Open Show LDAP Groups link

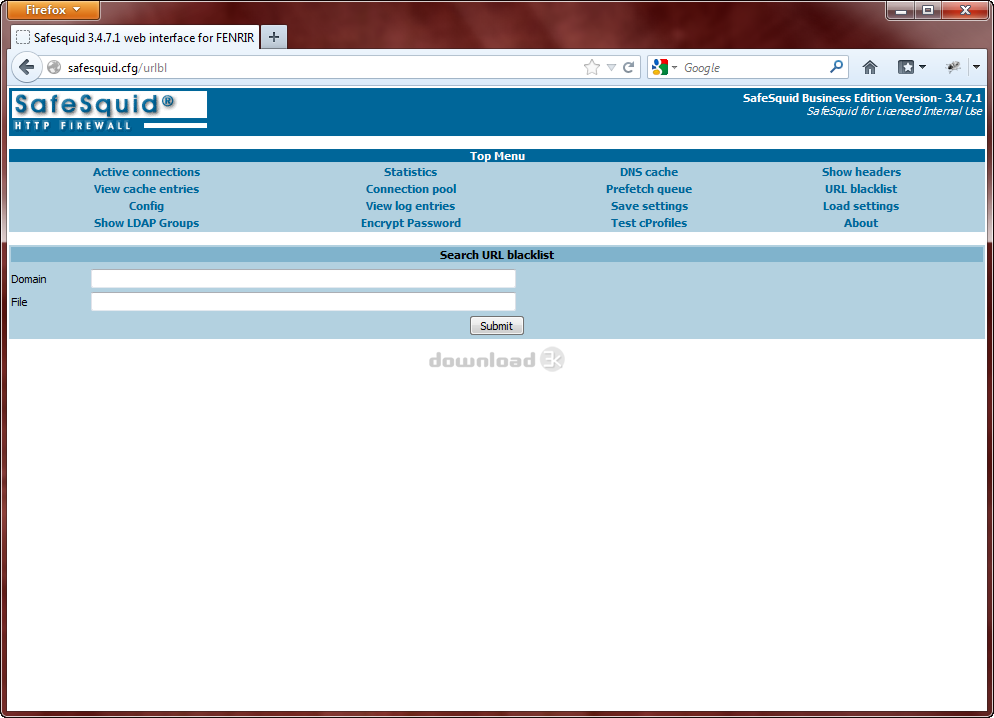click(146, 223)
